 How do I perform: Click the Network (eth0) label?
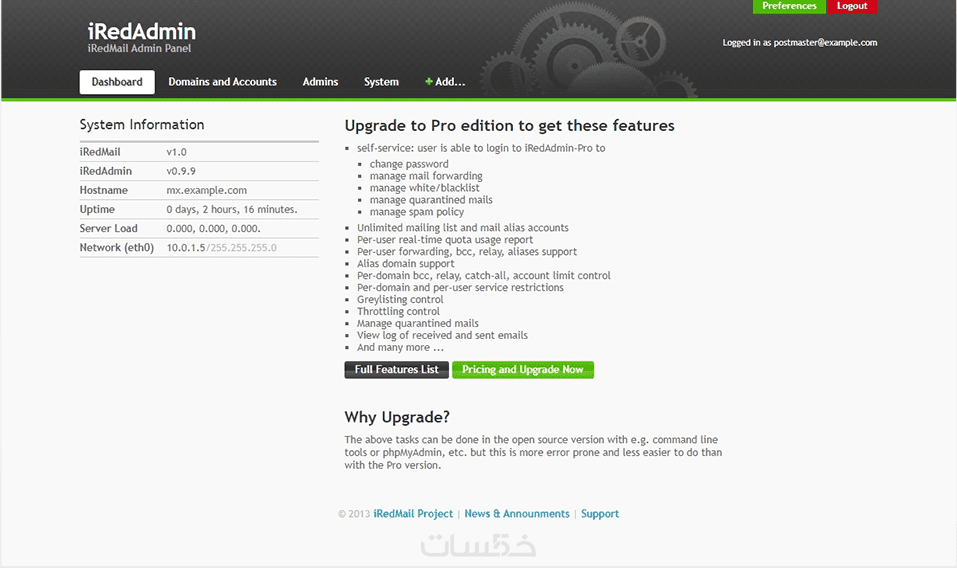(117, 248)
